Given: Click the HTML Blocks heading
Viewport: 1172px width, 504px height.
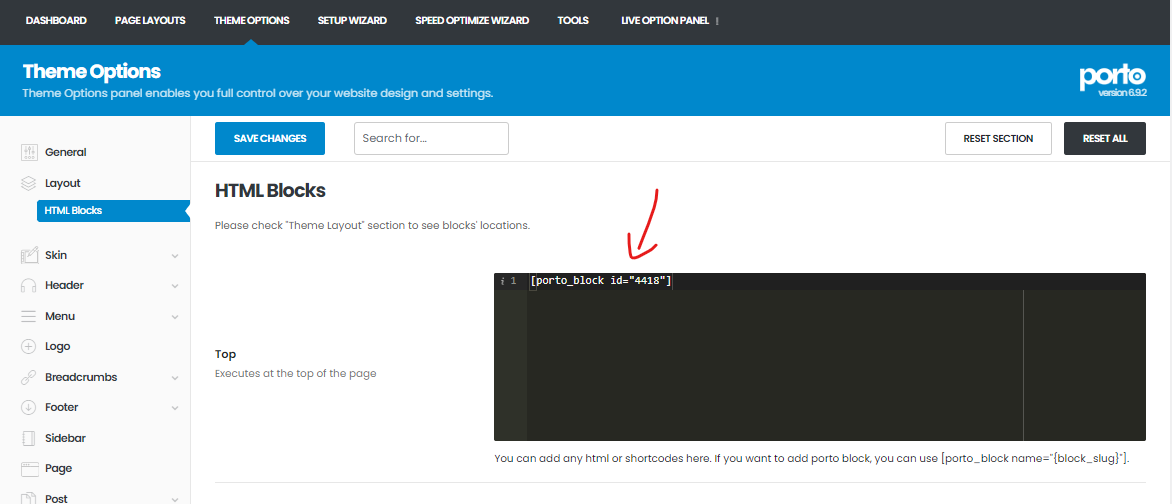Looking at the screenshot, I should point(271,191).
